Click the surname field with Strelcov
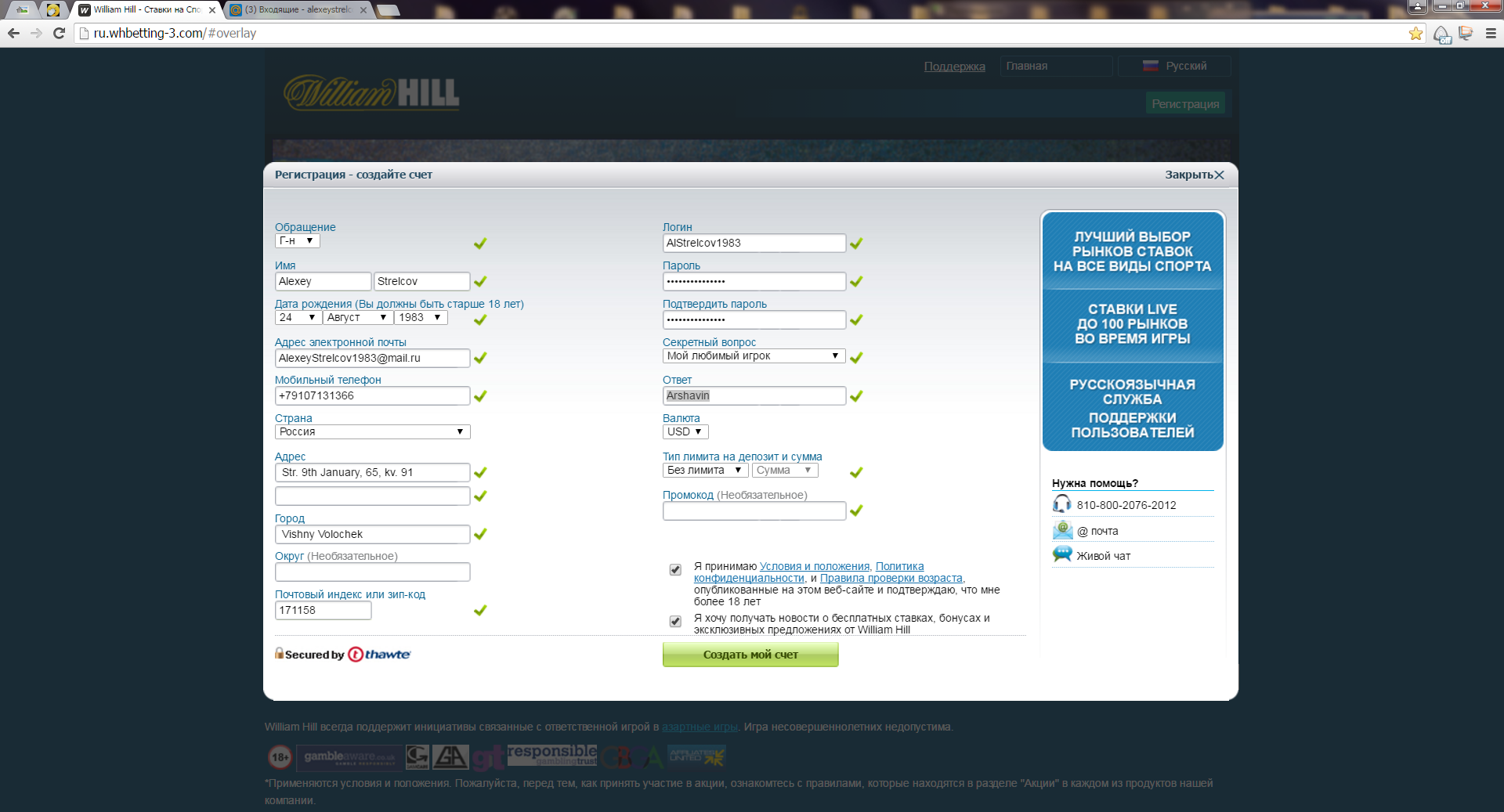 (x=421, y=281)
